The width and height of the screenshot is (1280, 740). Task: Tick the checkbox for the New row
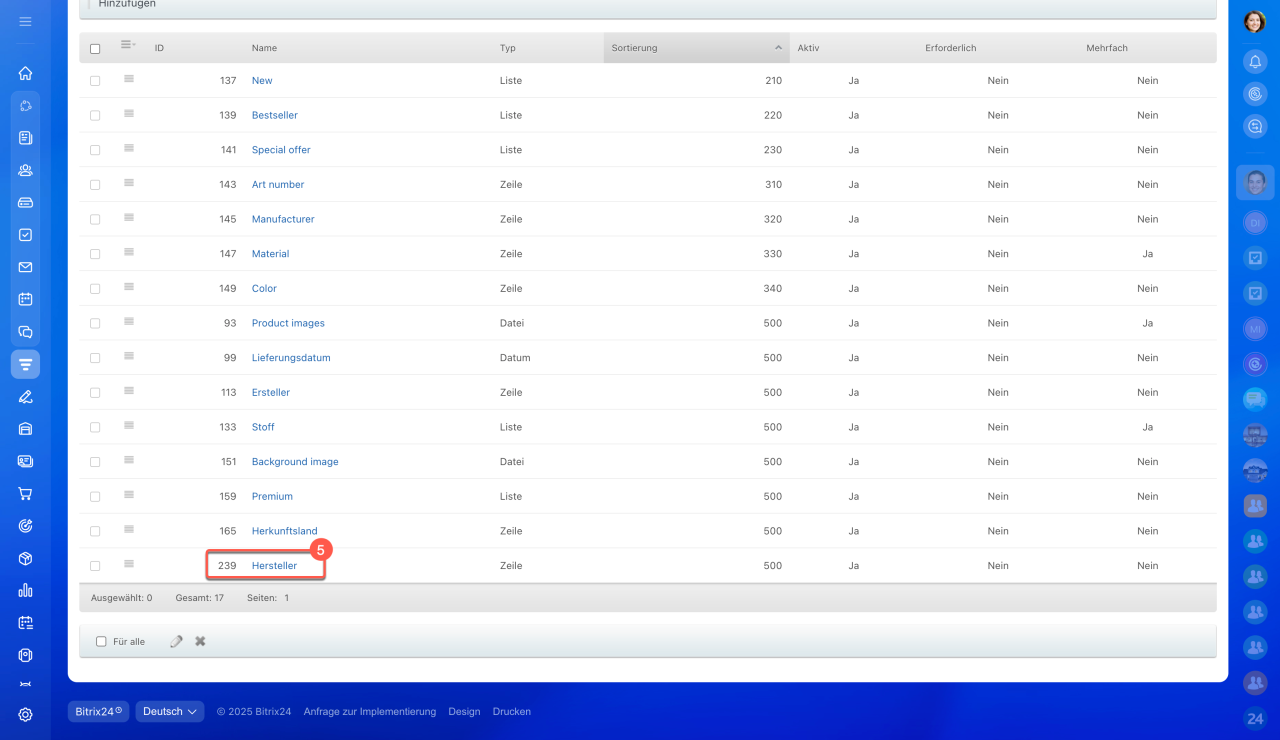95,81
